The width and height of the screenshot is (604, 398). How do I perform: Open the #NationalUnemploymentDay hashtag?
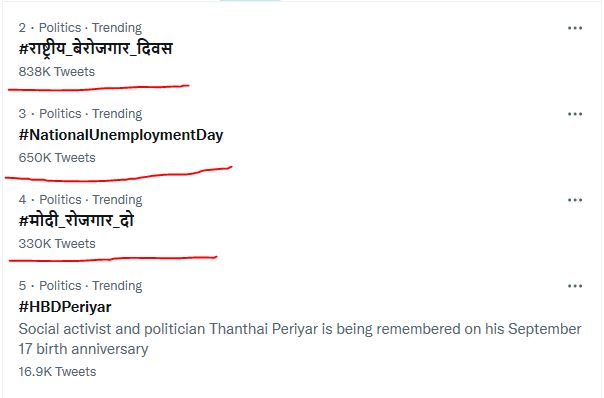point(121,135)
